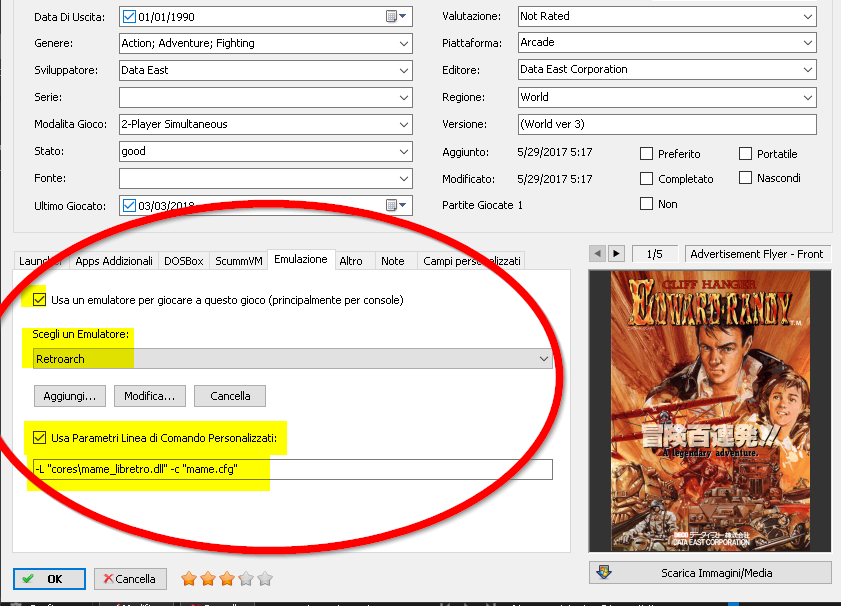The height and width of the screenshot is (606, 841).
Task: Click the download arrow icon on Scarica Immagini/Media
Action: 603,573
